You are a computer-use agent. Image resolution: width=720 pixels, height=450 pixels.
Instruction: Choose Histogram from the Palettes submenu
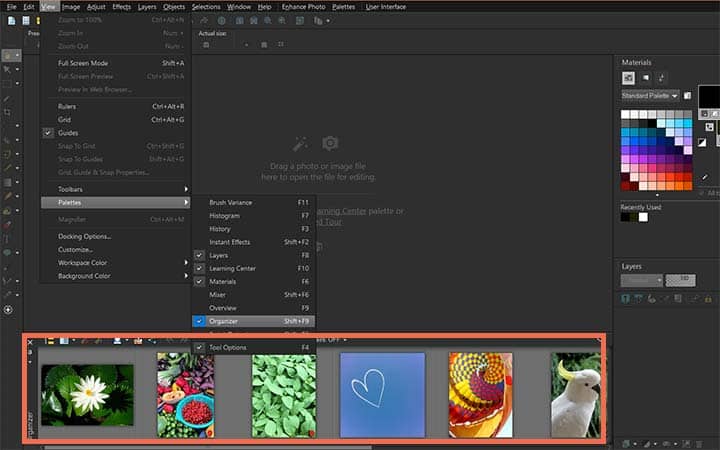pyautogui.click(x=253, y=216)
